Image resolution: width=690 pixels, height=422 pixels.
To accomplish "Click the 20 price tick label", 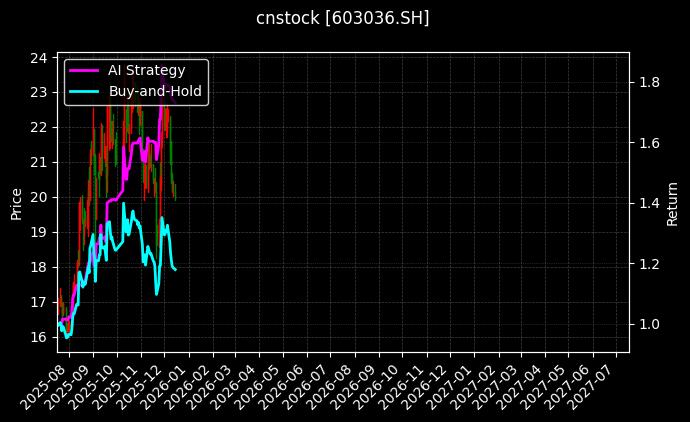I will pos(39,197).
